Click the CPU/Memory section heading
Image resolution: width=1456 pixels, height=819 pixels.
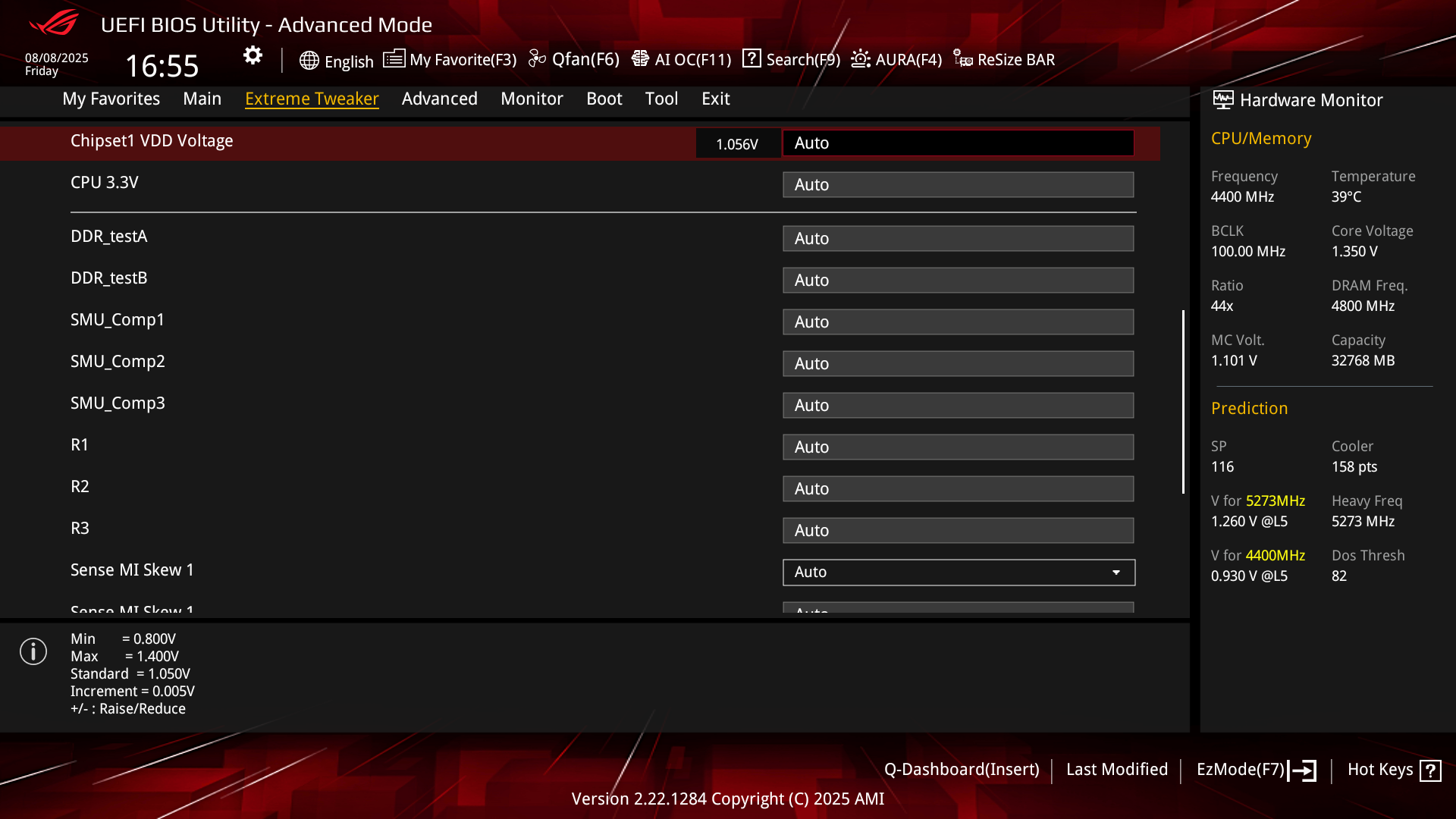coord(1261,139)
